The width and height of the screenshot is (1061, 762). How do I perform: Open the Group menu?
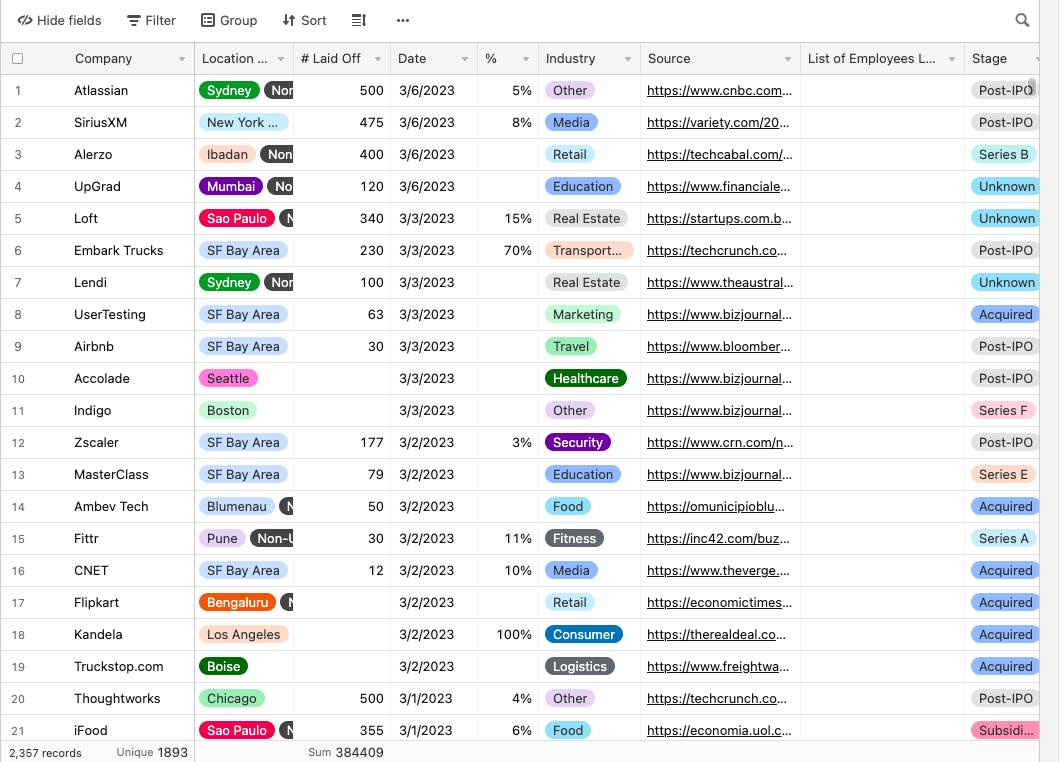[x=229, y=20]
